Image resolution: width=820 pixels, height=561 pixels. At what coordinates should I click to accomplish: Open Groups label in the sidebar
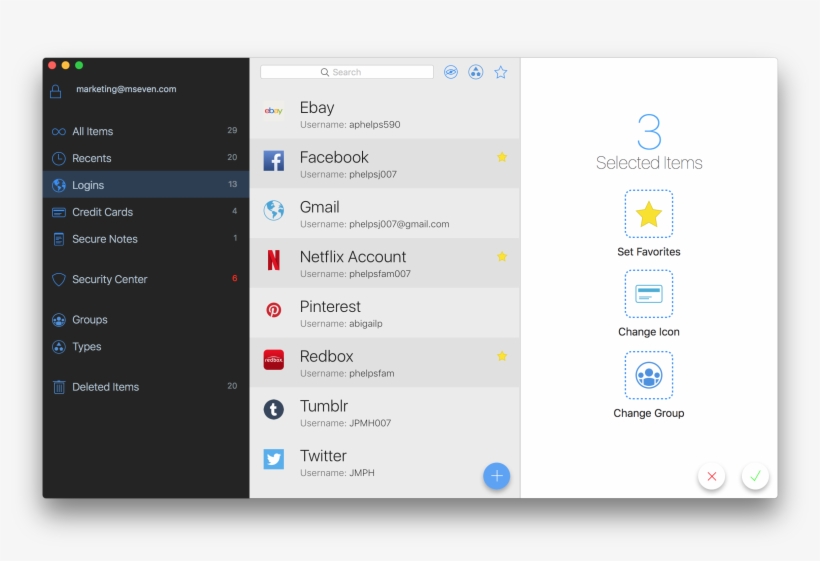coord(89,319)
